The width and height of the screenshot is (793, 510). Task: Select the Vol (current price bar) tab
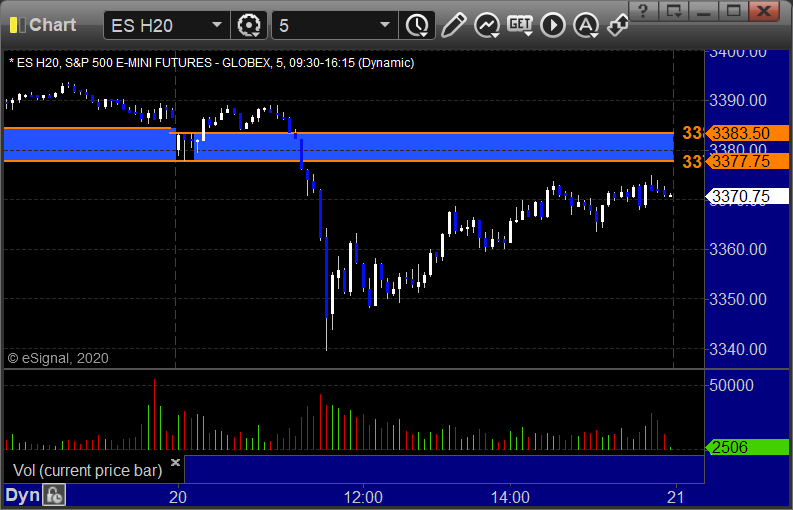click(x=87, y=471)
